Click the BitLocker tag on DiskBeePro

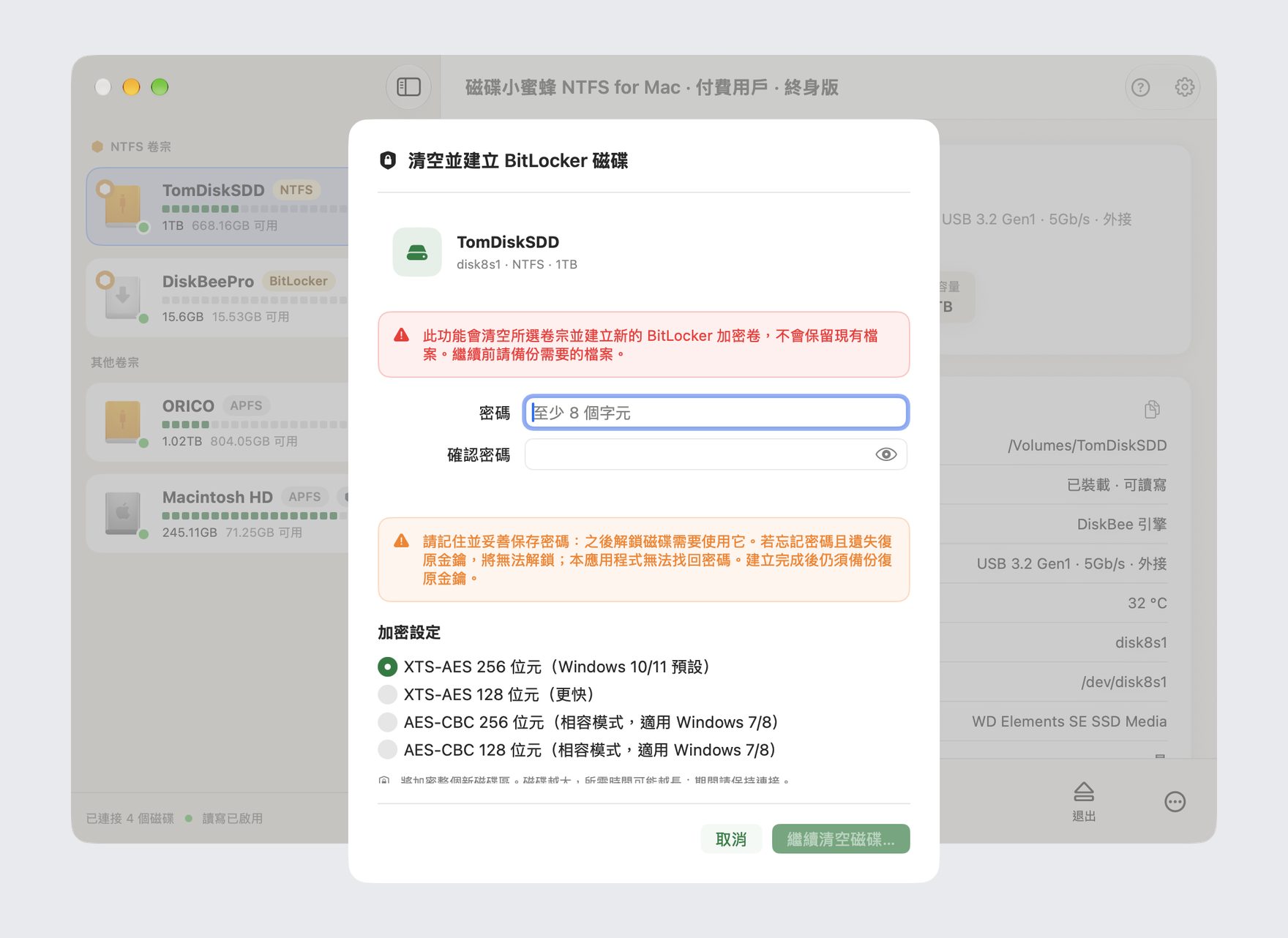pyautogui.click(x=298, y=281)
